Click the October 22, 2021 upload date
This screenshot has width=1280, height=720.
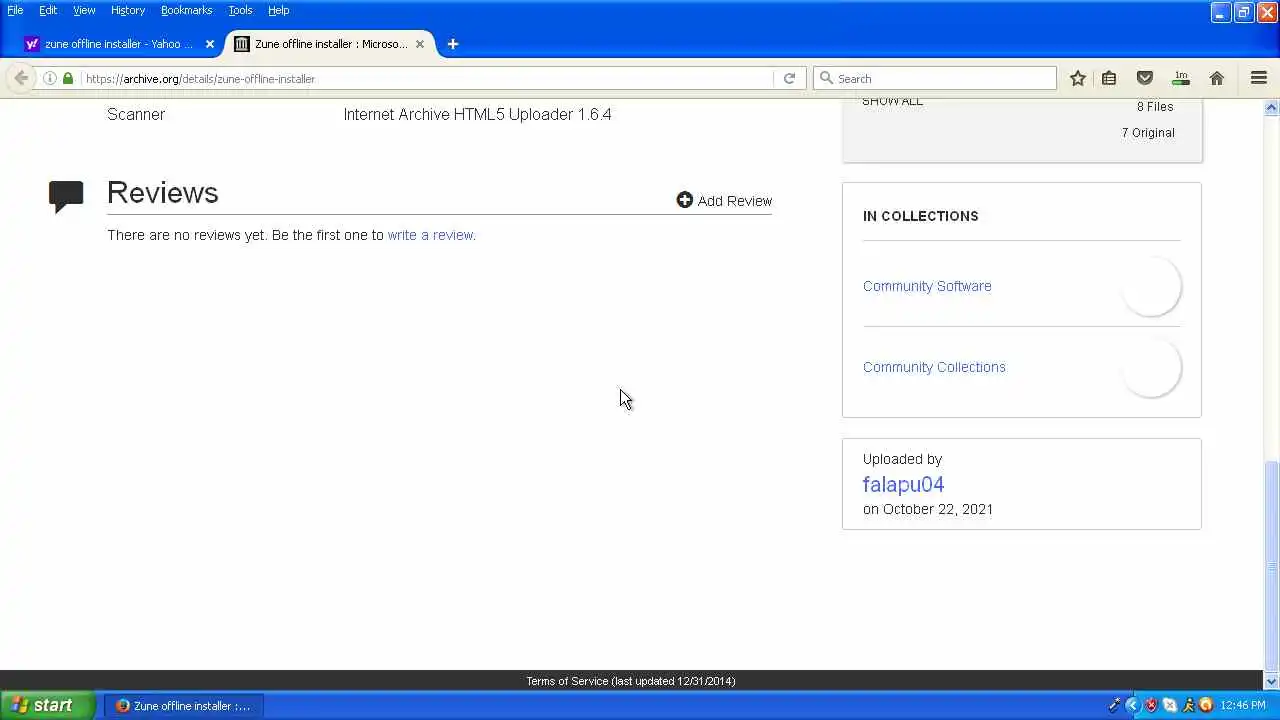click(938, 509)
